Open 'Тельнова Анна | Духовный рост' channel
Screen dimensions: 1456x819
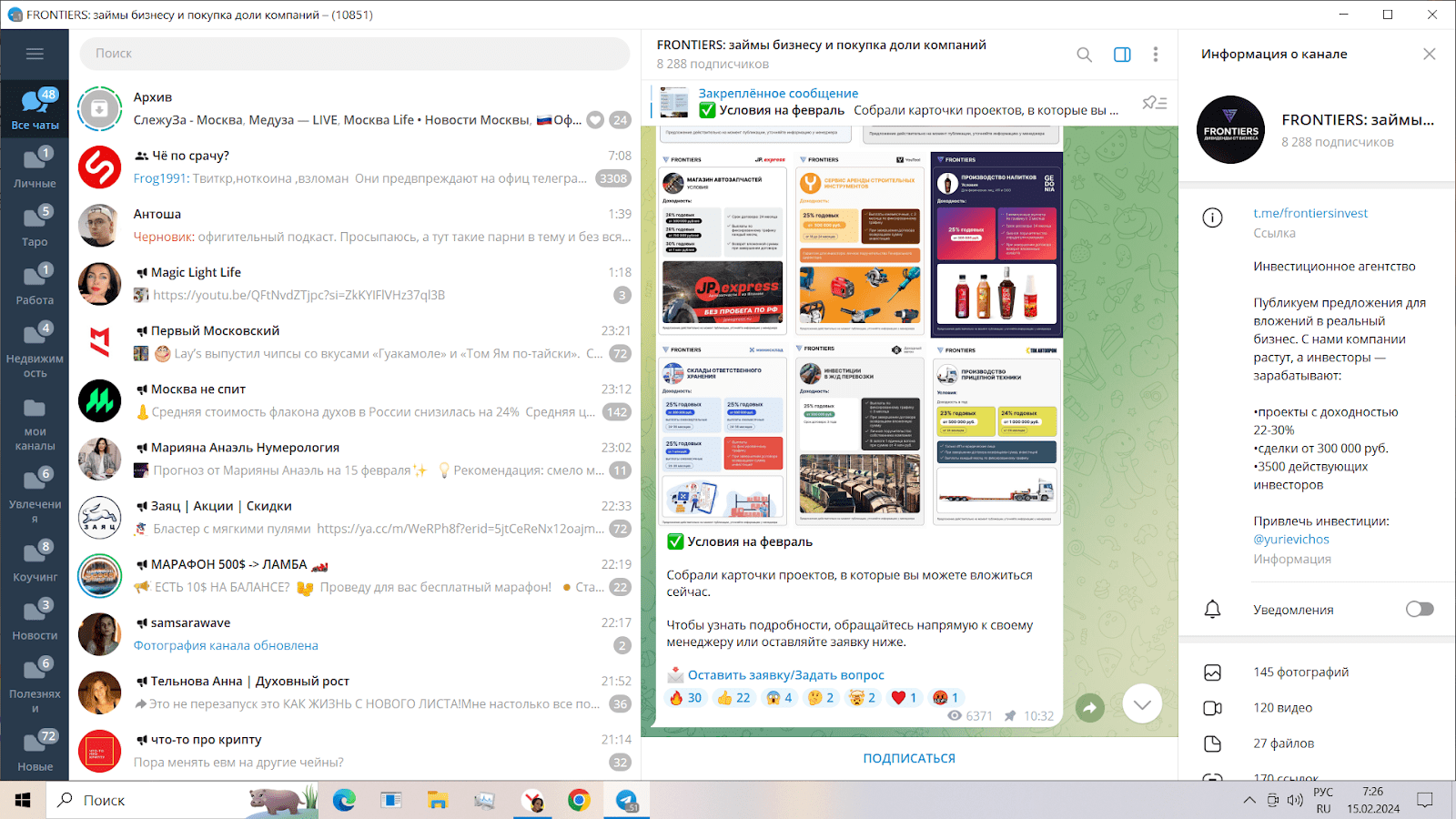tap(355, 693)
